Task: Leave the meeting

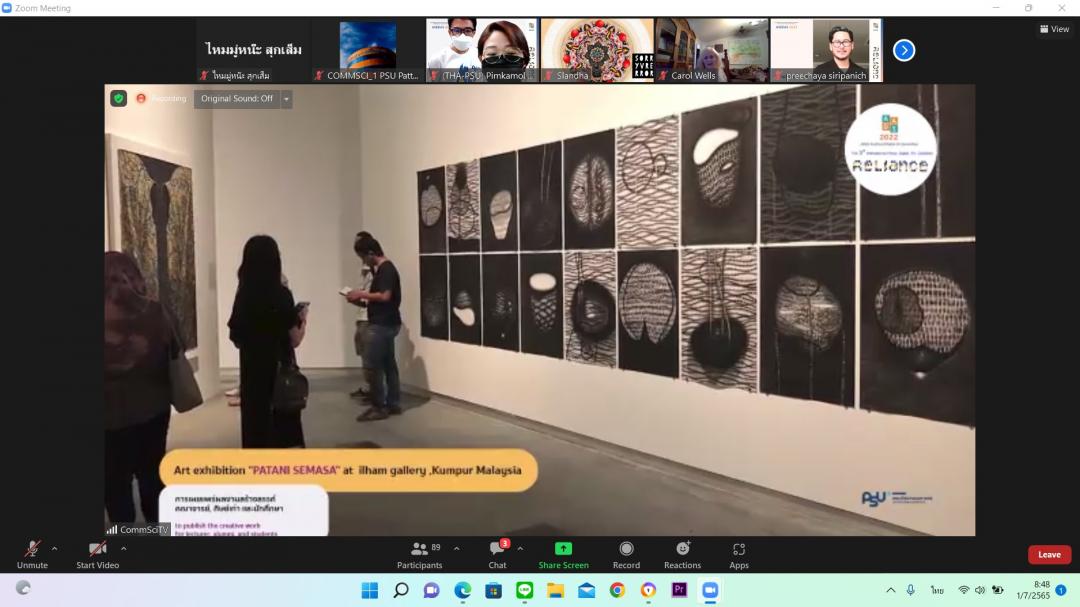Action: pyautogui.click(x=1049, y=555)
